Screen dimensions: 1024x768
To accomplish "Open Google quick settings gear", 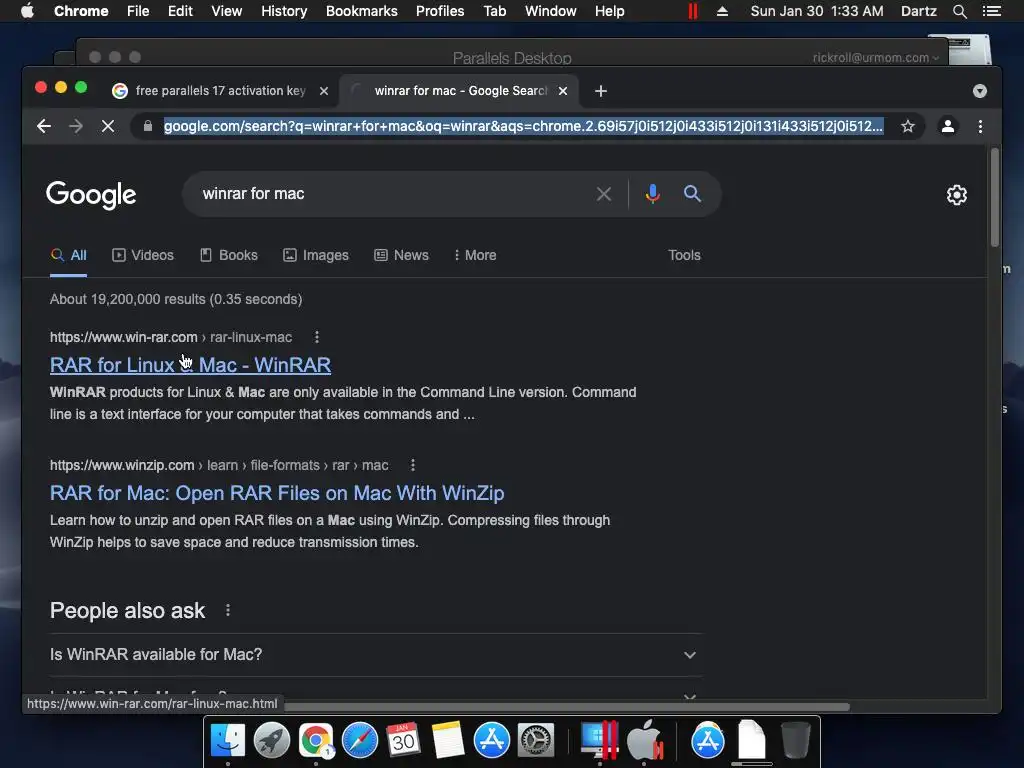I will [x=957, y=195].
